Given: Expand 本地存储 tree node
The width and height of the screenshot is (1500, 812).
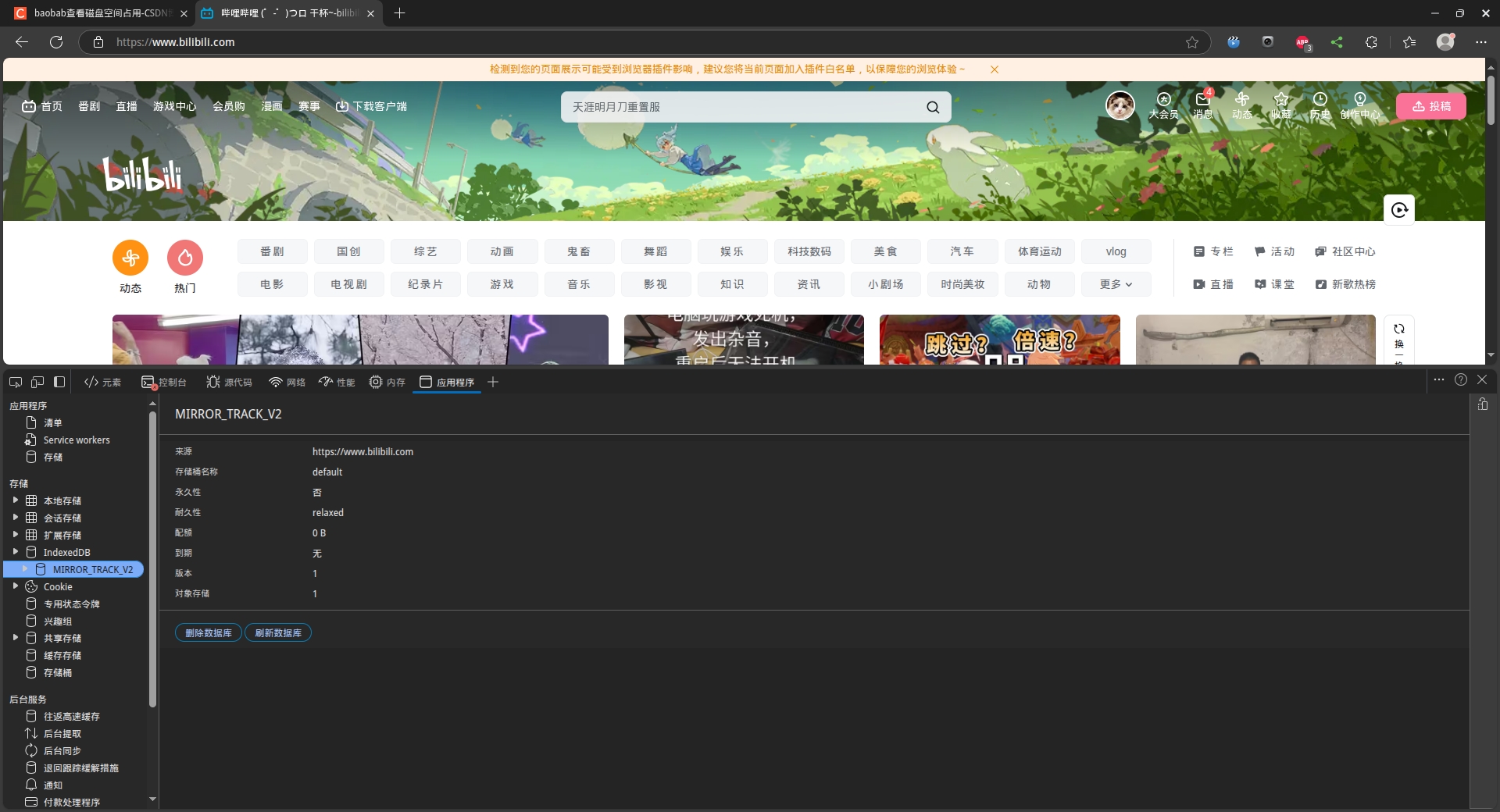Looking at the screenshot, I should pos(15,500).
